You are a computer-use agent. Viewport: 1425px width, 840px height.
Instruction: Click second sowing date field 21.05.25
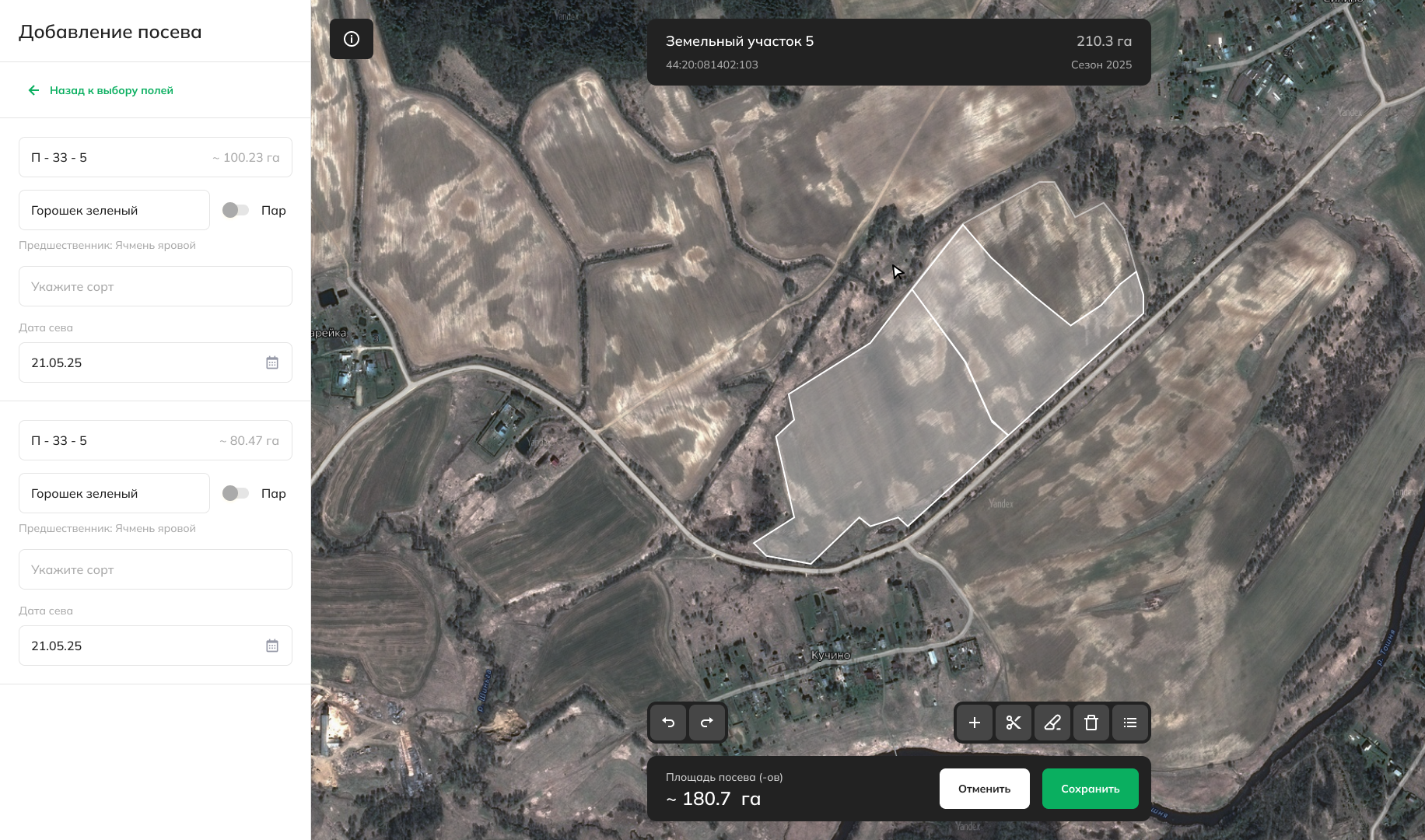(156, 646)
